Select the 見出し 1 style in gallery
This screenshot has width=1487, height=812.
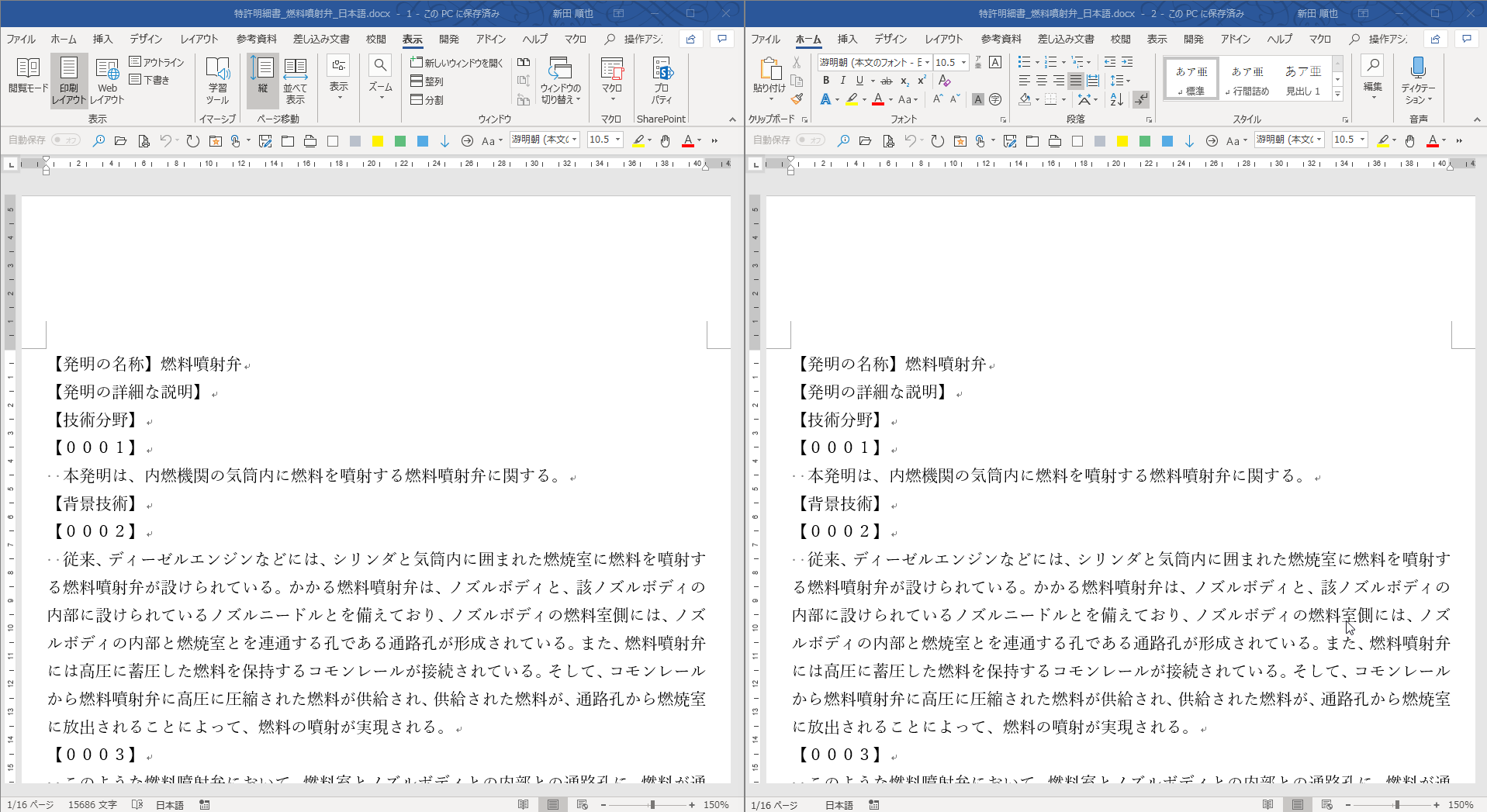(1303, 81)
